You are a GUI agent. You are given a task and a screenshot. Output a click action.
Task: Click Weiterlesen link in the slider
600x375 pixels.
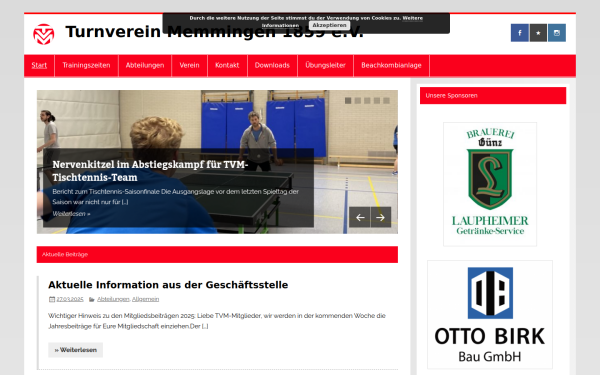pyautogui.click(x=71, y=214)
